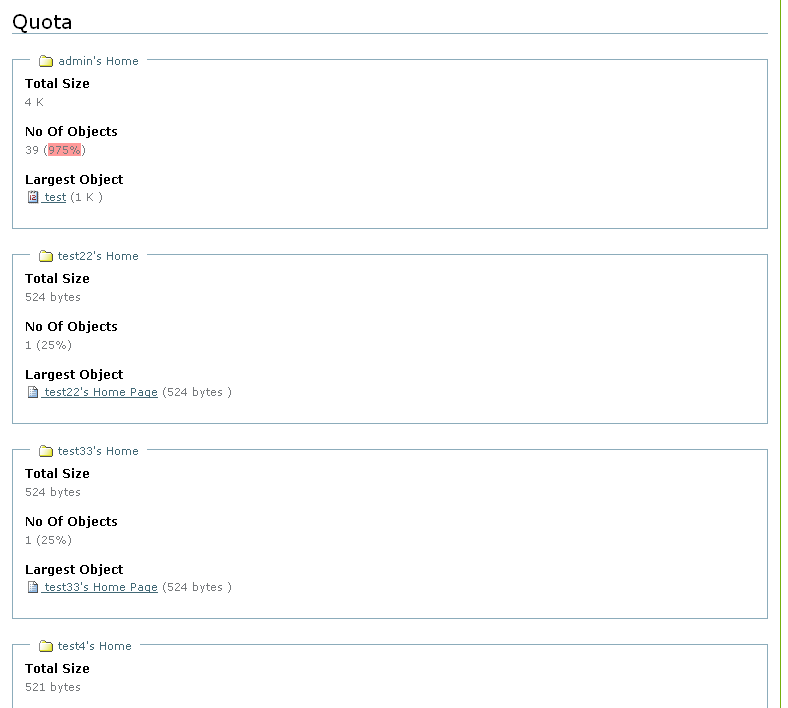Click the test33's Home legend label
The image size is (788, 708).
(x=98, y=451)
